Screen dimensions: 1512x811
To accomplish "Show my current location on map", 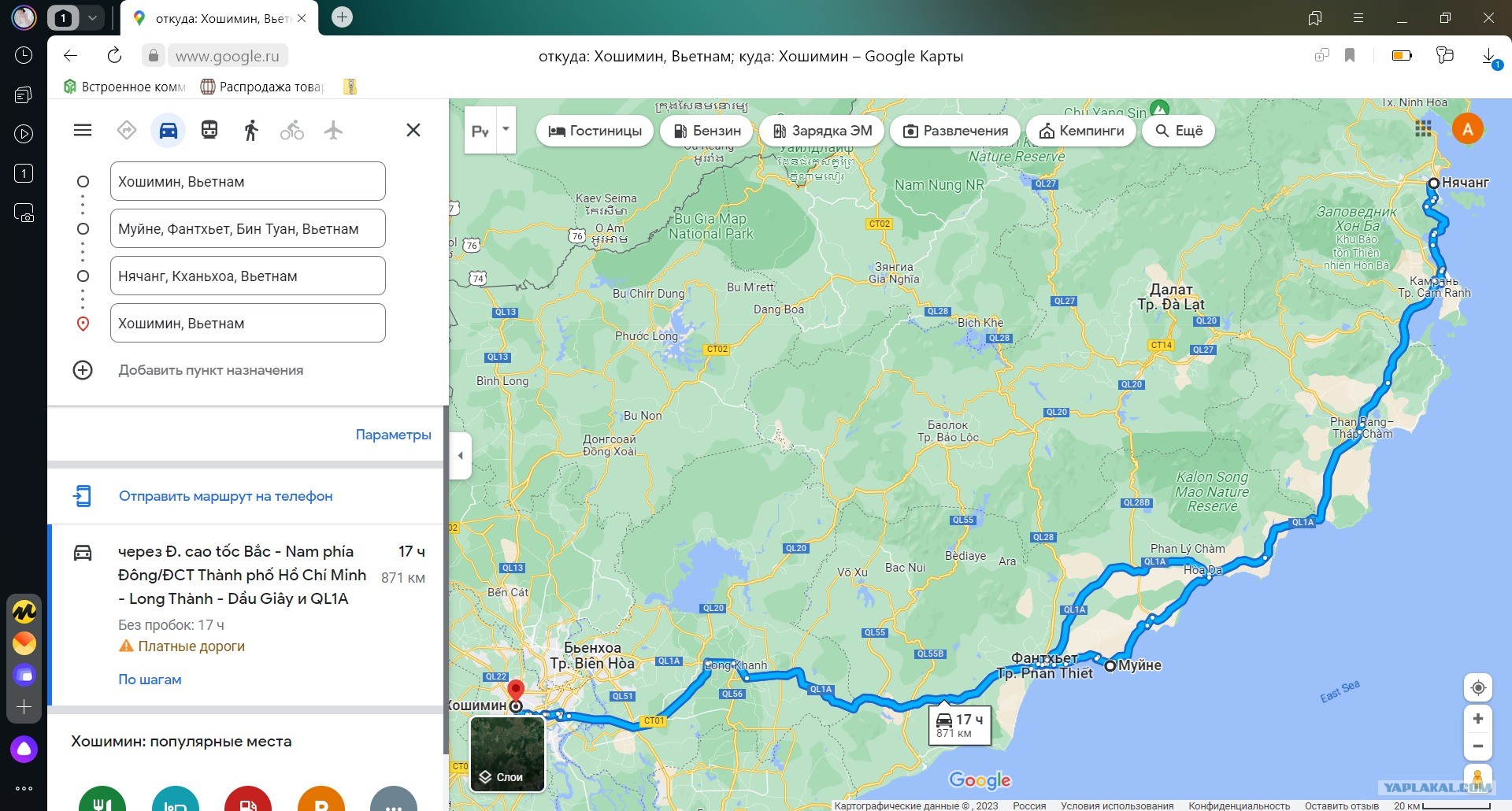I will tap(1478, 688).
